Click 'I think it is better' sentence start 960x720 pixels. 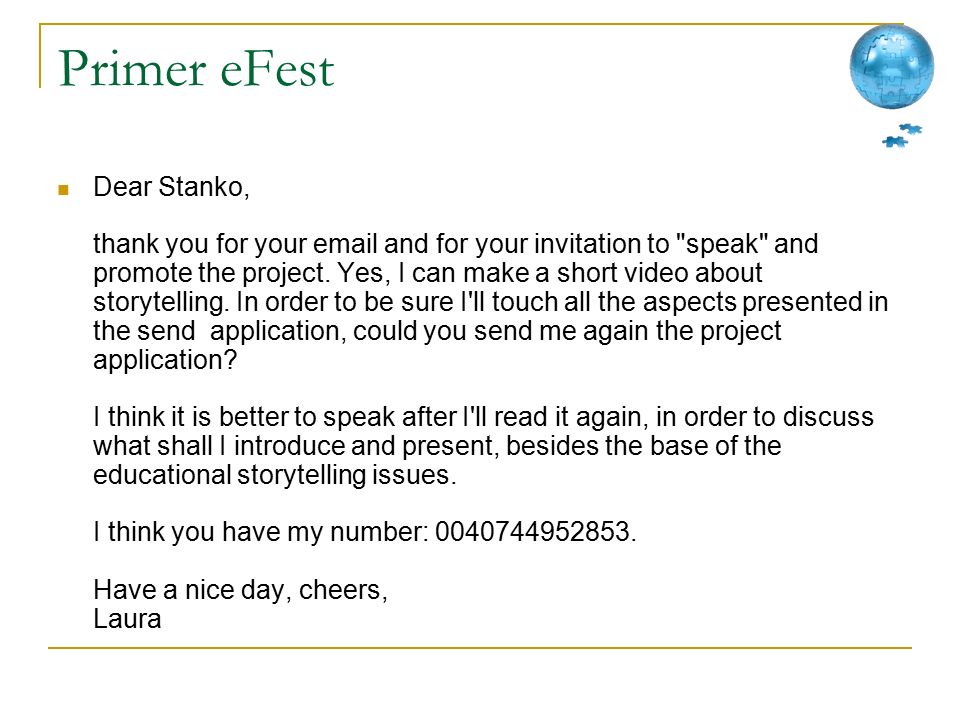tap(190, 416)
